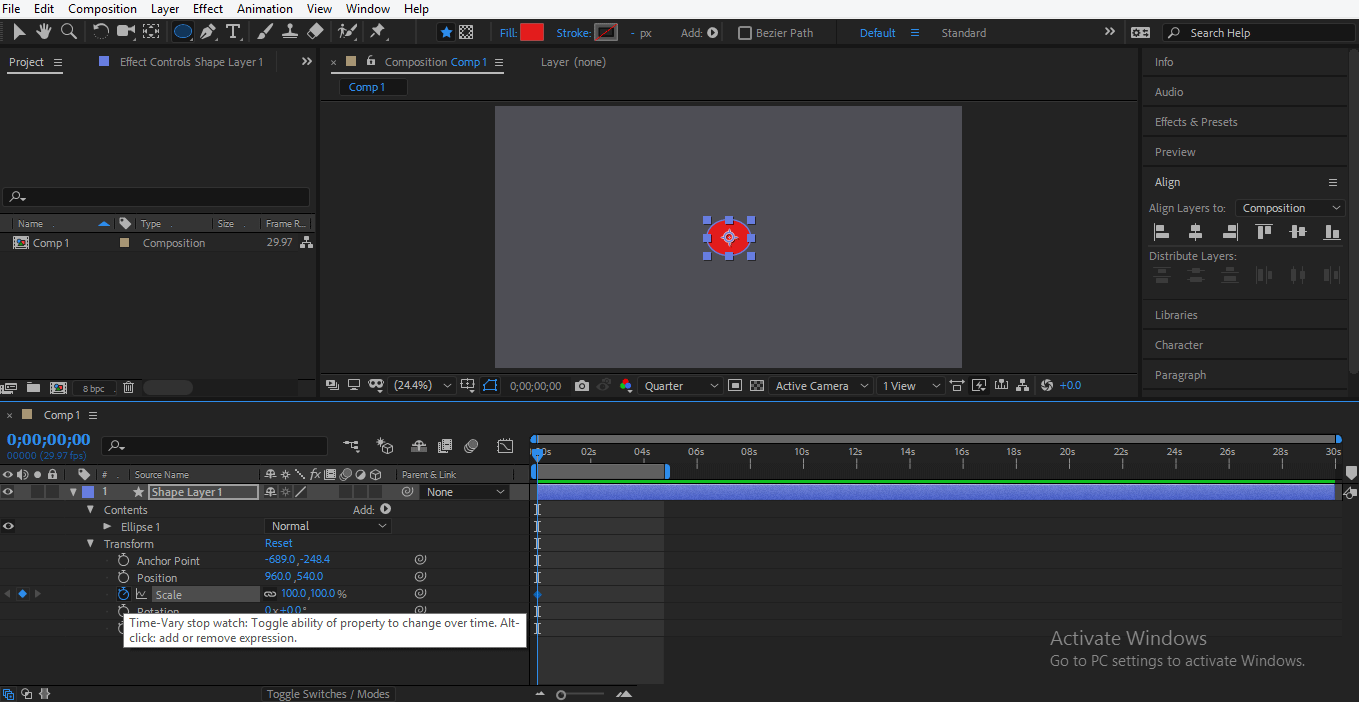Collapse the Transform property group

[x=91, y=544]
